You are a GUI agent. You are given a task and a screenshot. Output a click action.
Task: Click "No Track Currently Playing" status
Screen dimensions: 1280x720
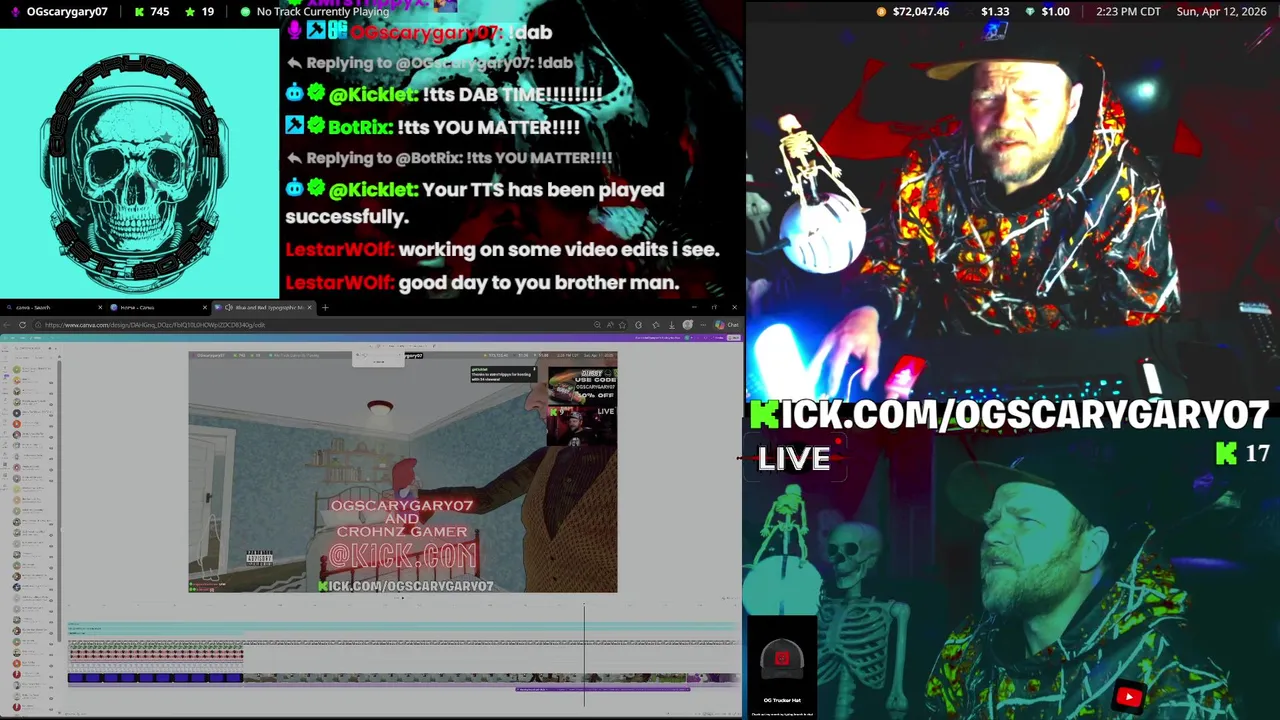(x=314, y=12)
